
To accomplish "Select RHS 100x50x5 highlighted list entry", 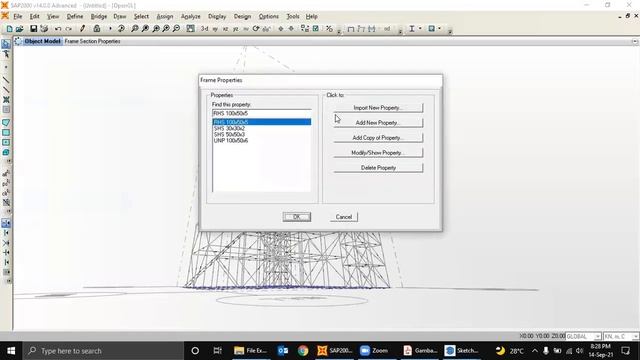I will click(x=262, y=122).
